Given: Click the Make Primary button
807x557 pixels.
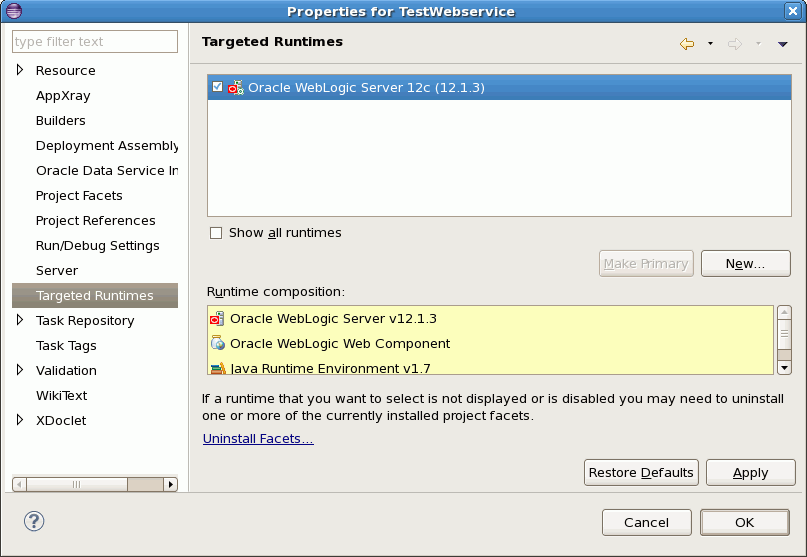Looking at the screenshot, I should (x=646, y=264).
